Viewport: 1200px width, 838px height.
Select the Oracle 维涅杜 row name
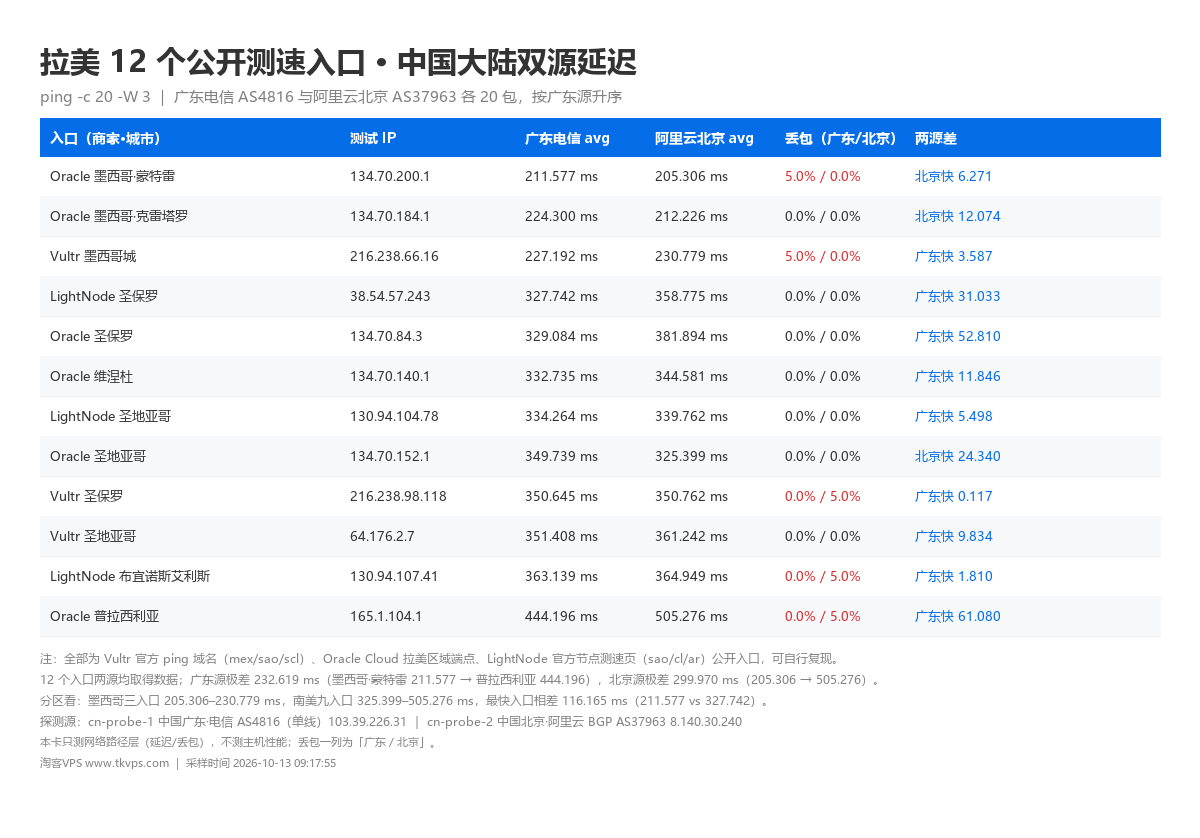(91, 376)
